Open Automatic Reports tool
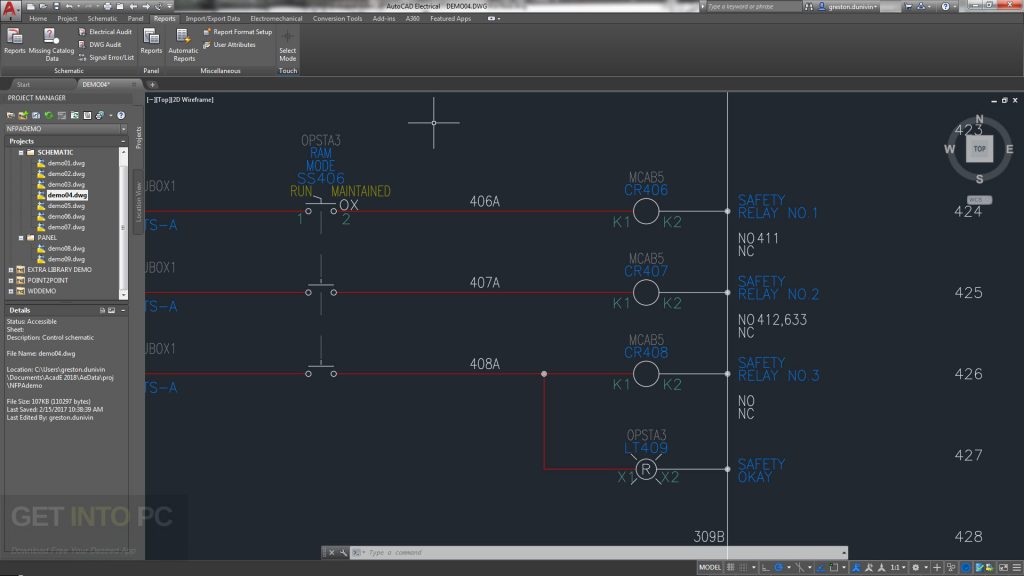The width and height of the screenshot is (1024, 576). [183, 44]
